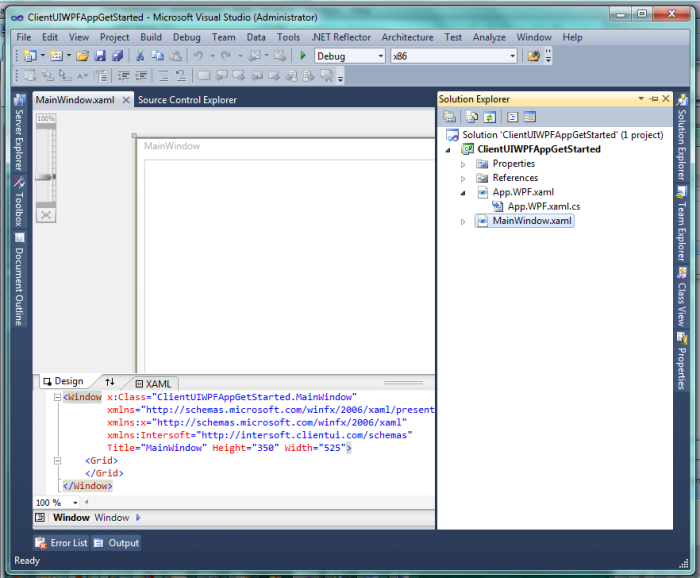
Task: Open the x86 platform dropdown
Action: (x=512, y=56)
